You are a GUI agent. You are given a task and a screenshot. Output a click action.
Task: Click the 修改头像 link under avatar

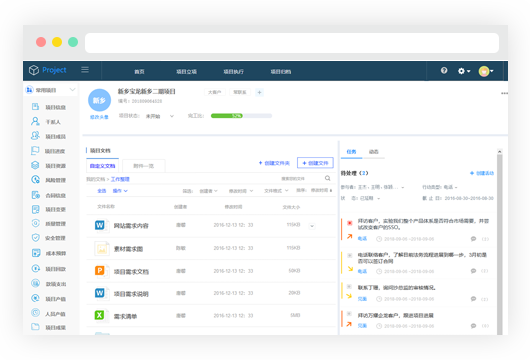[x=99, y=117]
